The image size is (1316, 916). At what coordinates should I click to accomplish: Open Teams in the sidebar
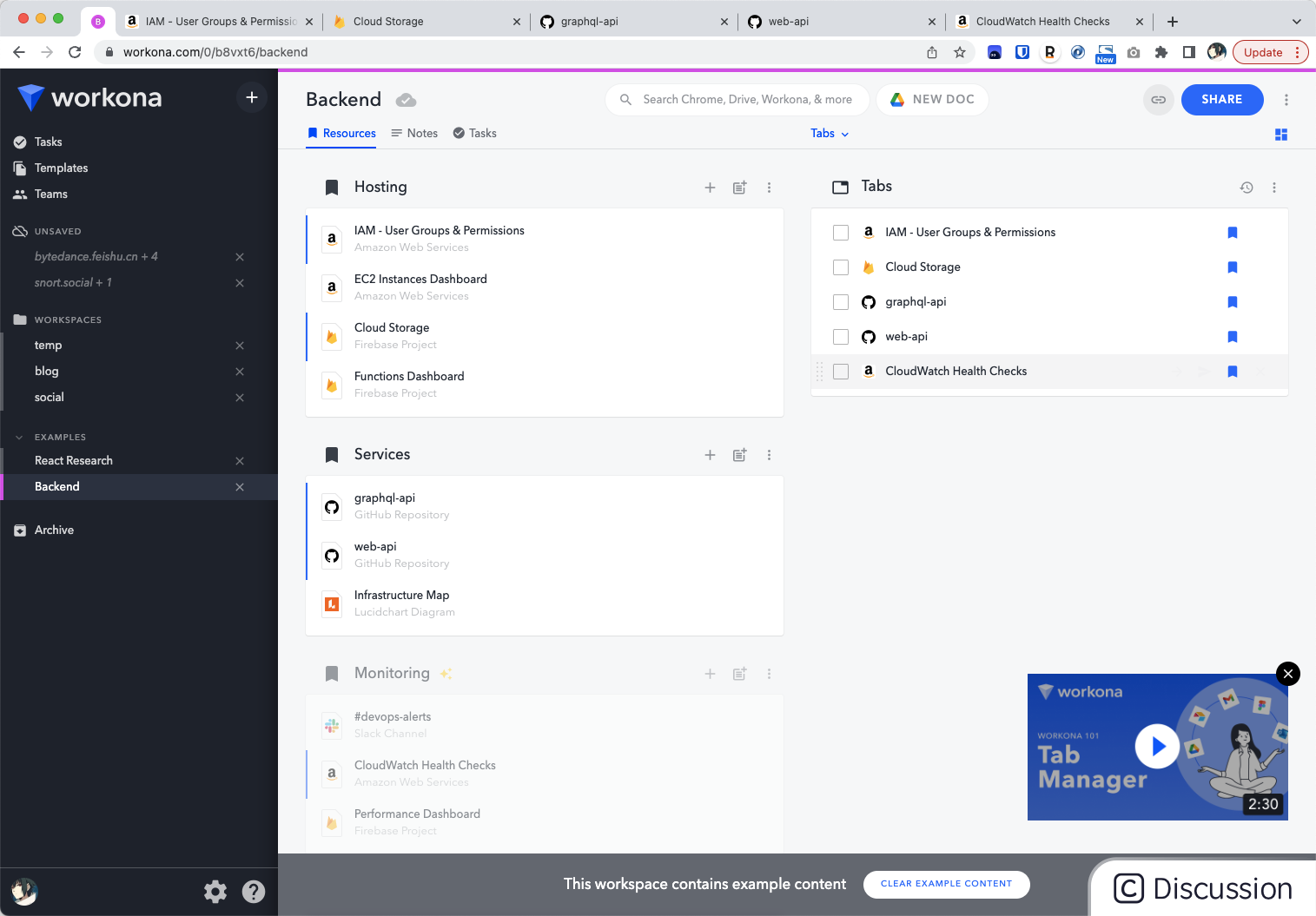(50, 194)
